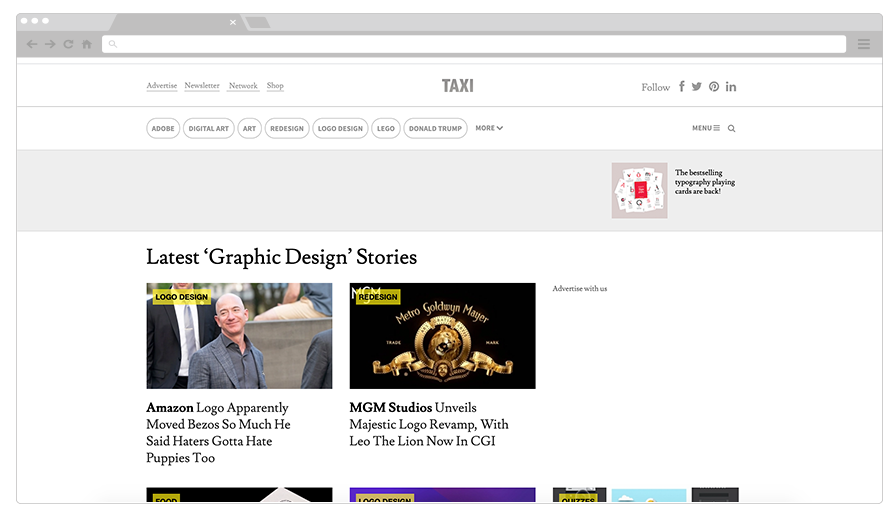Click the Advertise with us link
This screenshot has width=896, height=519.
pos(579,289)
